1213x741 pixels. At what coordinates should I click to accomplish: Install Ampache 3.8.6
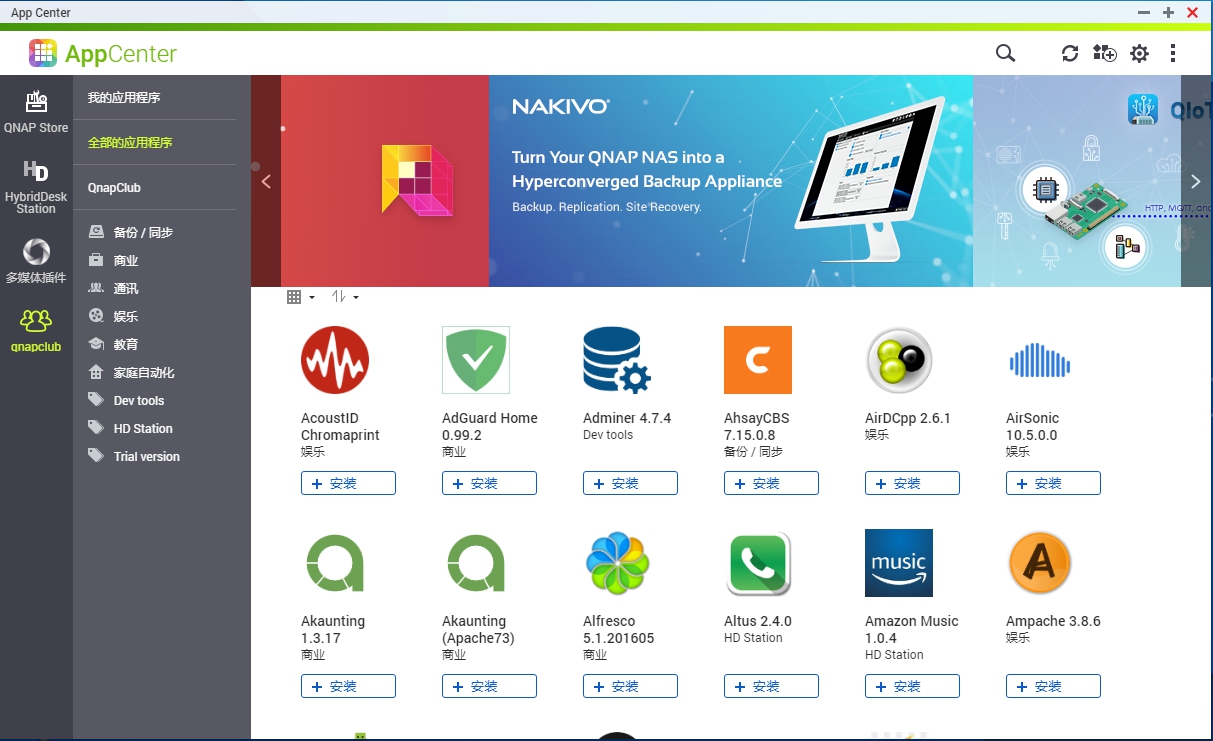pyautogui.click(x=1053, y=686)
